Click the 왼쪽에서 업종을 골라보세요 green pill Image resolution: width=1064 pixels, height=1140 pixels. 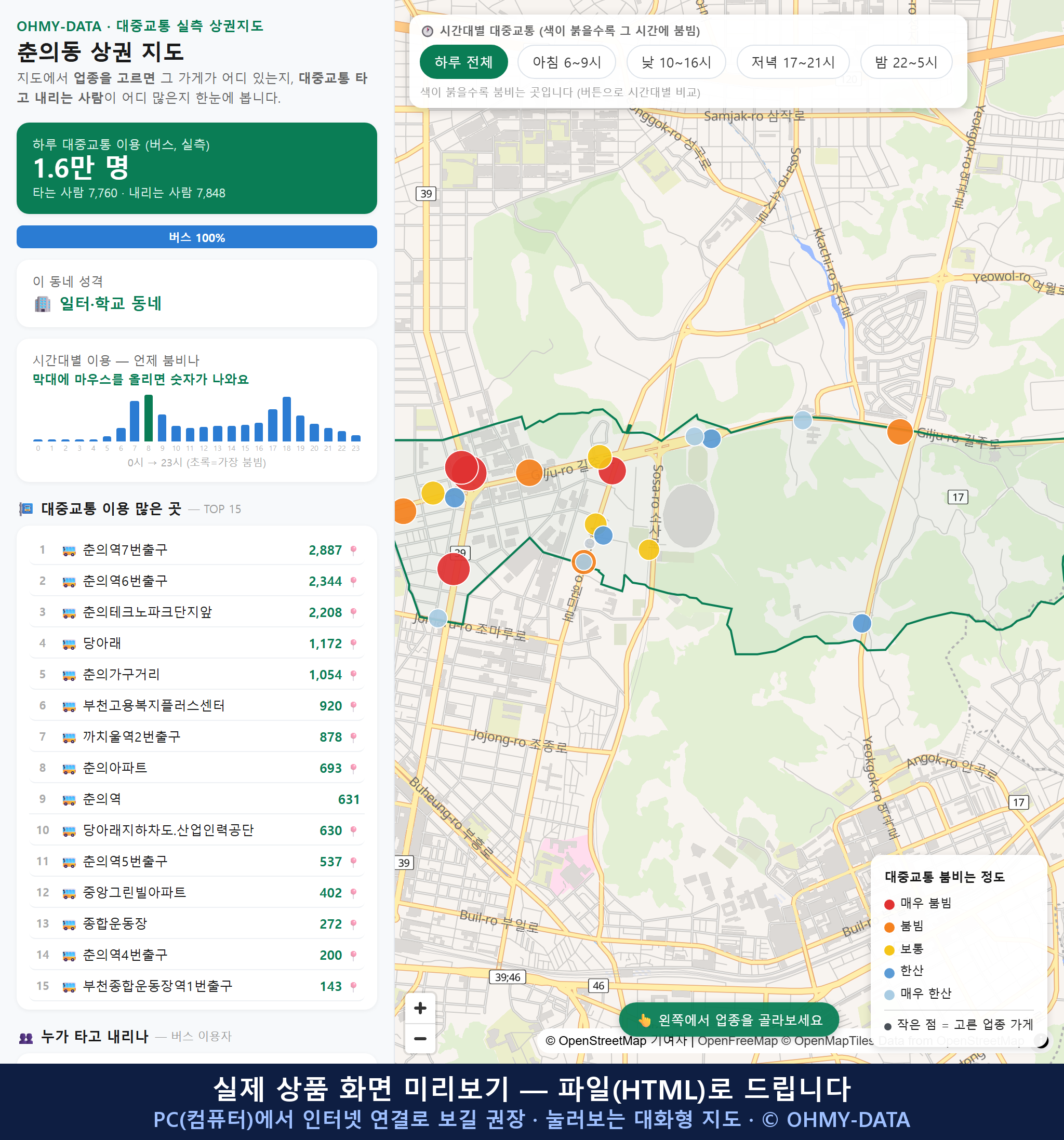pos(729,1020)
